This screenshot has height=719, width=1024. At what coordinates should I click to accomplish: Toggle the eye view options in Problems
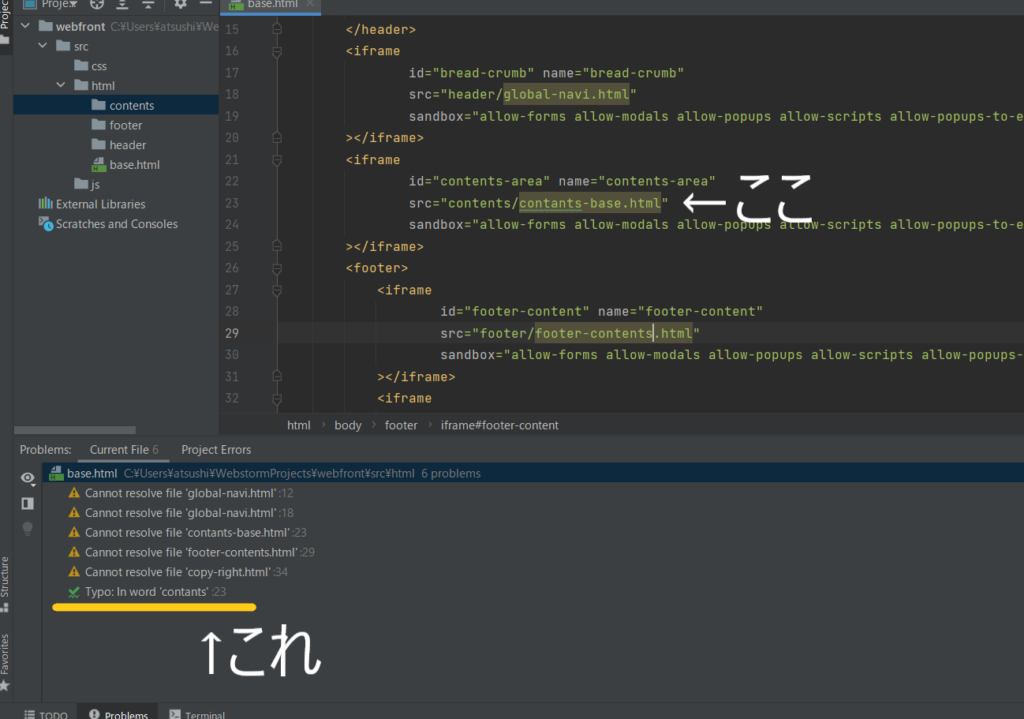point(27,478)
